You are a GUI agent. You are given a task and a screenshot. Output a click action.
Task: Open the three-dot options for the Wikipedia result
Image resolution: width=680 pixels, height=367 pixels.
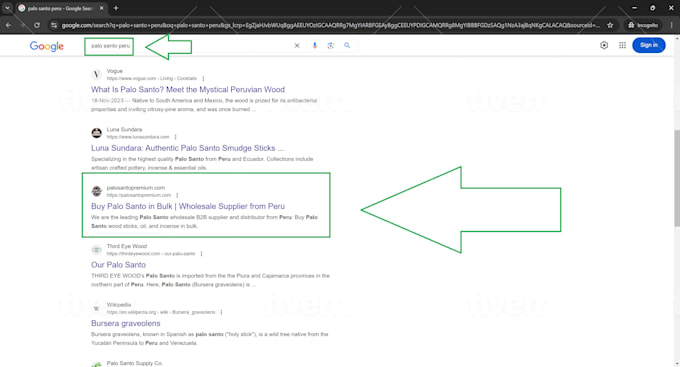(221, 312)
